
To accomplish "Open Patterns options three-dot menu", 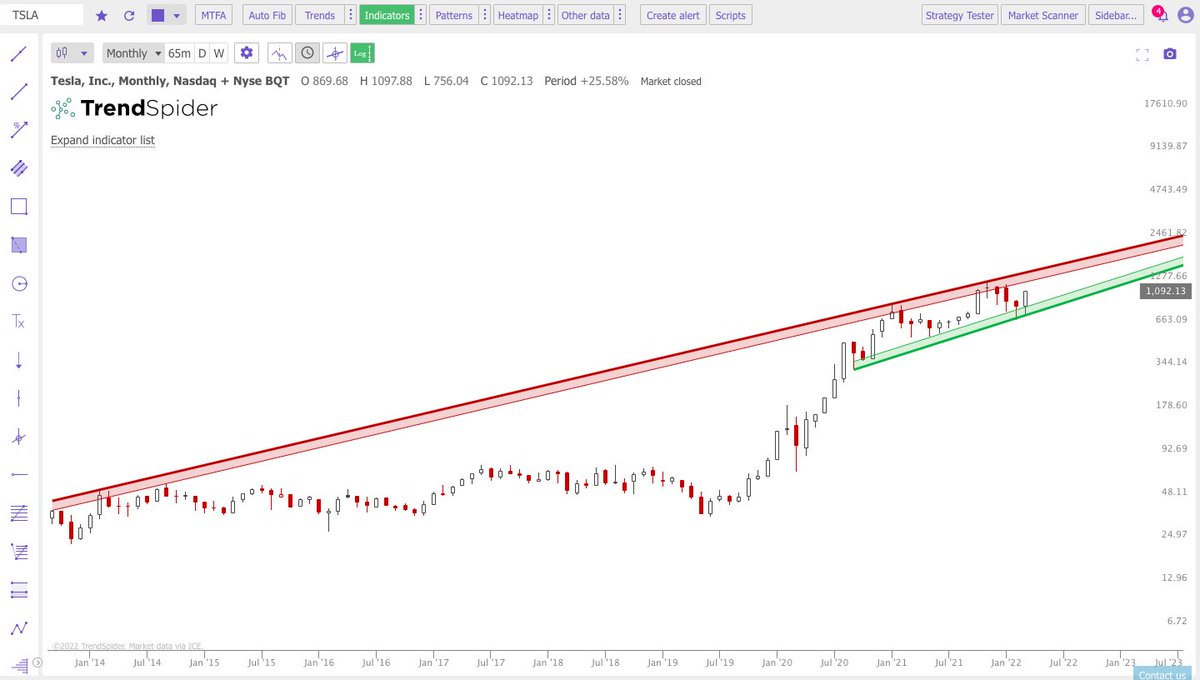I will pyautogui.click(x=484, y=16).
